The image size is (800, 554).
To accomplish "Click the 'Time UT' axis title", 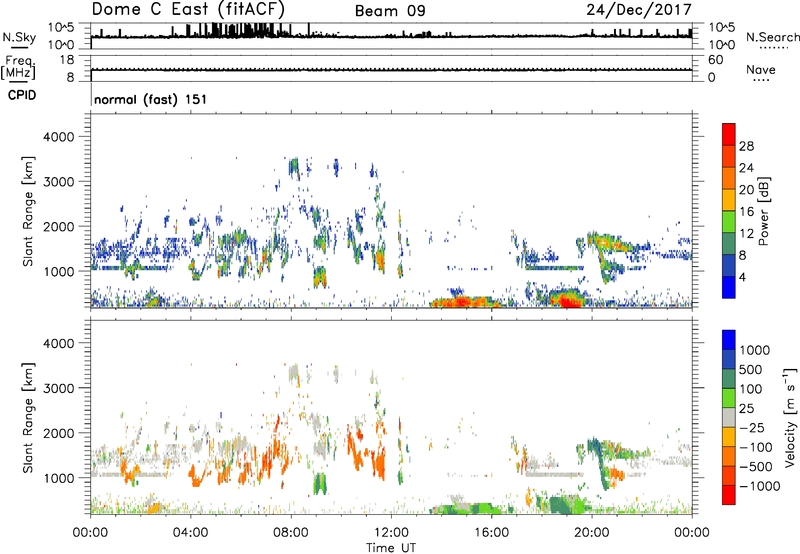I will pos(391,547).
